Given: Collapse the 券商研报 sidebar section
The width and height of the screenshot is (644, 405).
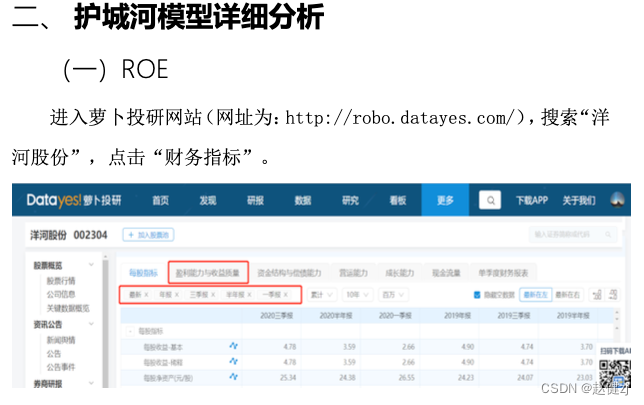Looking at the screenshot, I should click(x=91, y=383).
